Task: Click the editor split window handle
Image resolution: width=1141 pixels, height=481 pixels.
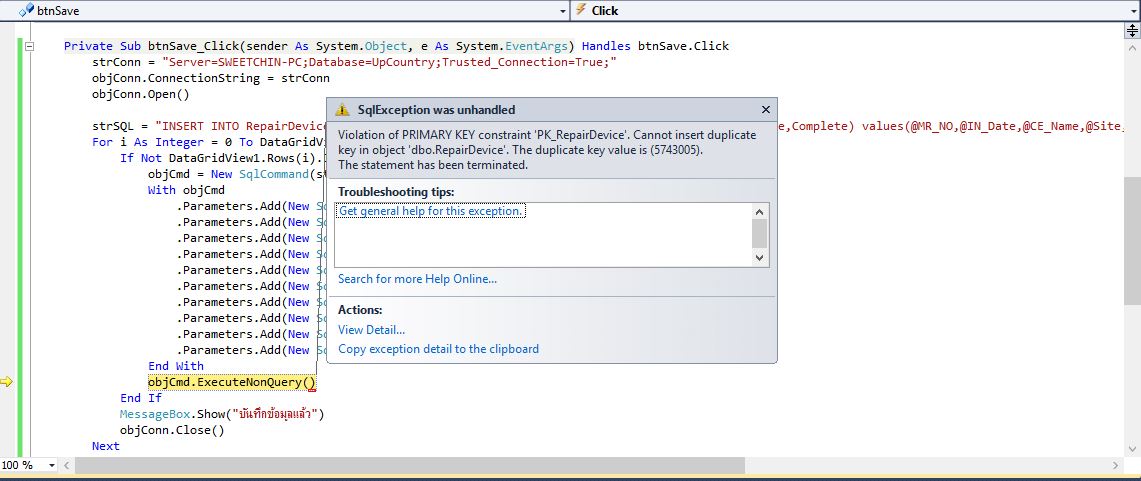Action: point(1133,29)
